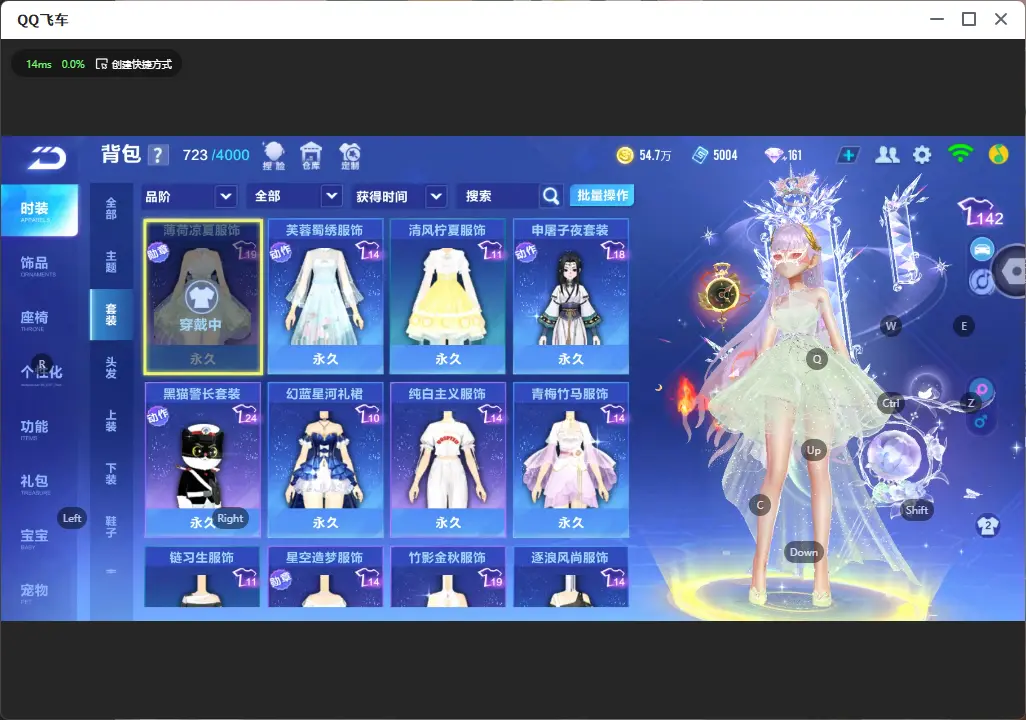
Task: Select the 鞋子 sub-category tab
Action: click(x=111, y=526)
